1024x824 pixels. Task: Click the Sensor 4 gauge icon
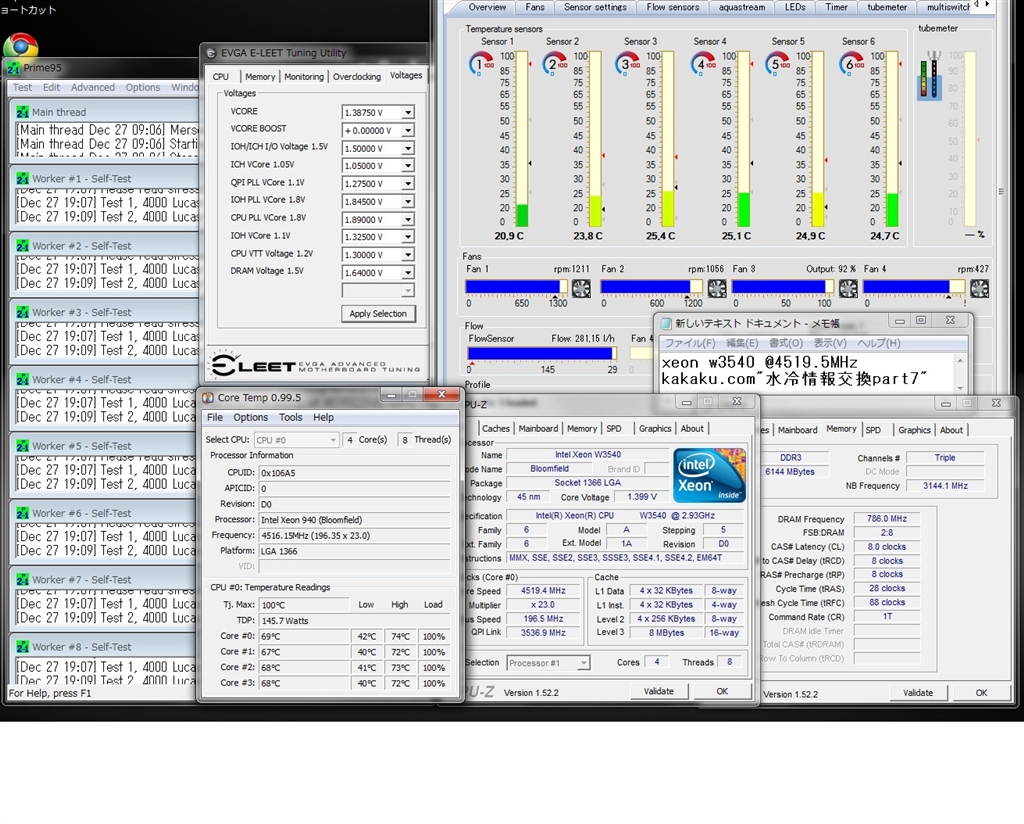click(x=703, y=64)
